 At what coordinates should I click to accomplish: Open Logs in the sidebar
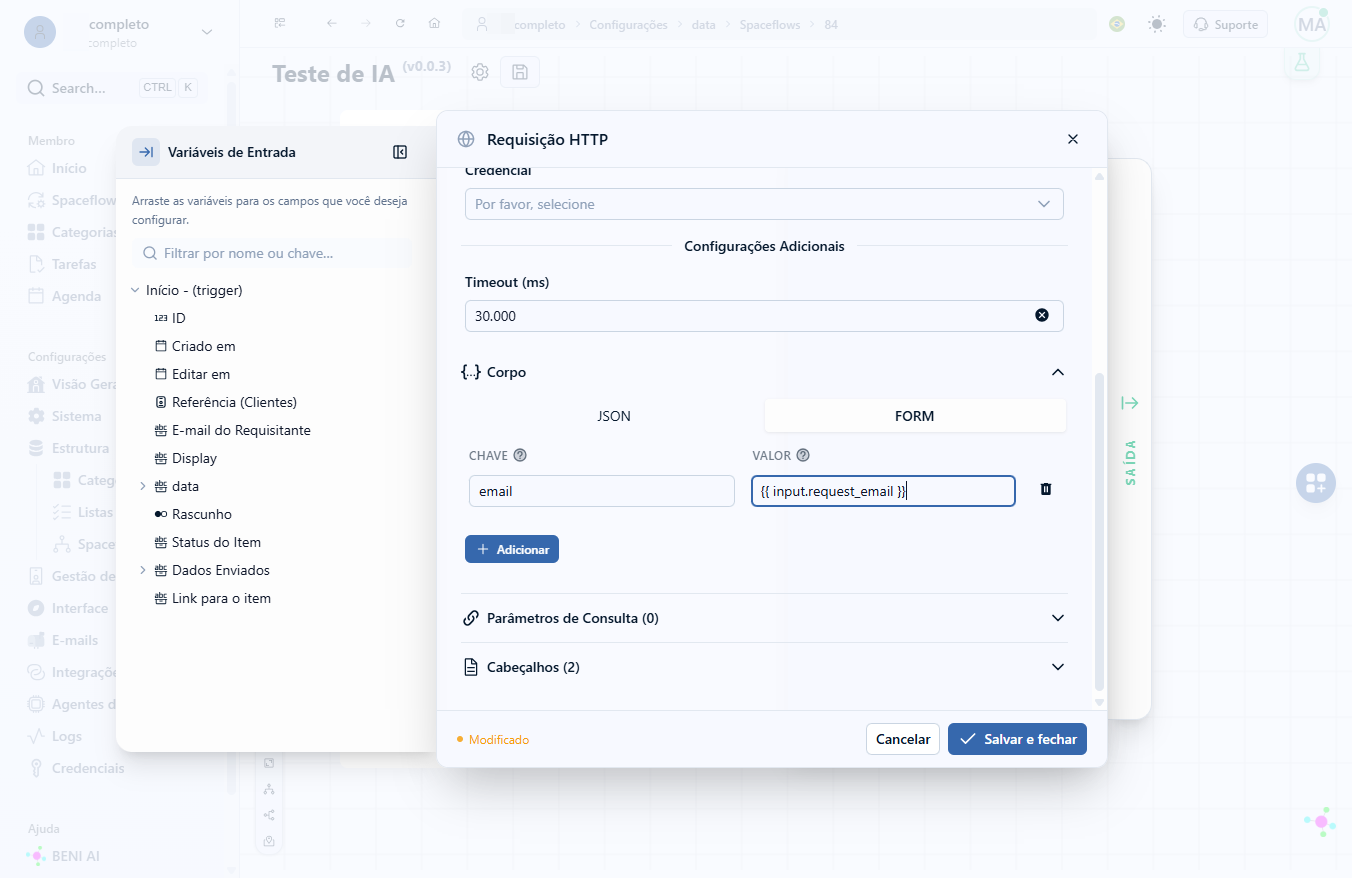coord(67,736)
